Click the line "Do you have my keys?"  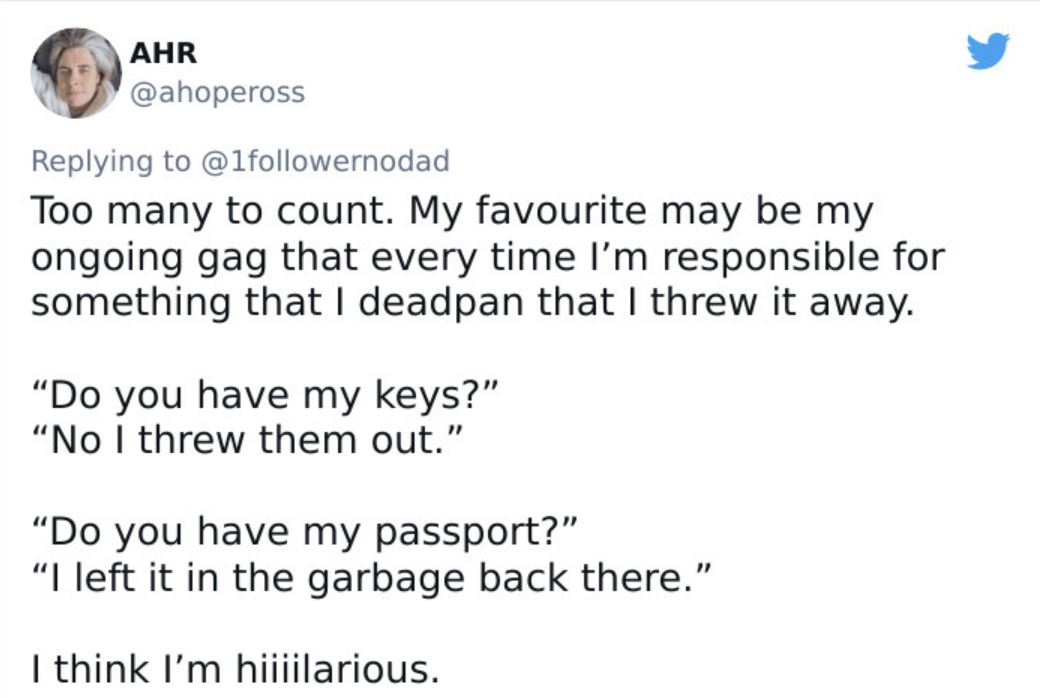tap(264, 395)
